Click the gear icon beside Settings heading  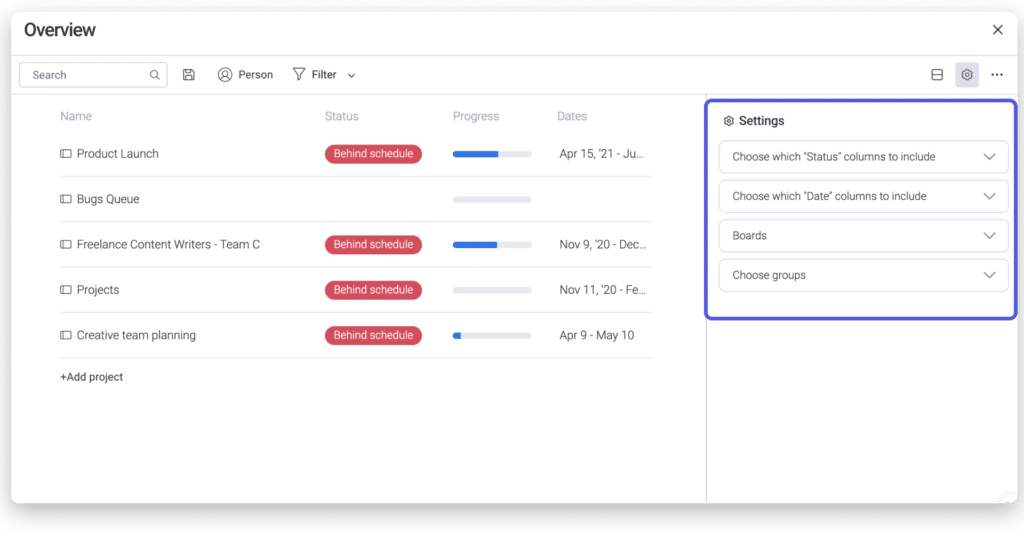click(729, 121)
